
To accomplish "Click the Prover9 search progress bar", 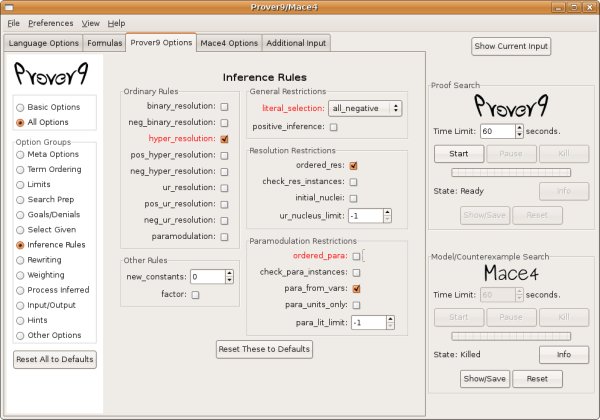I will (511, 173).
